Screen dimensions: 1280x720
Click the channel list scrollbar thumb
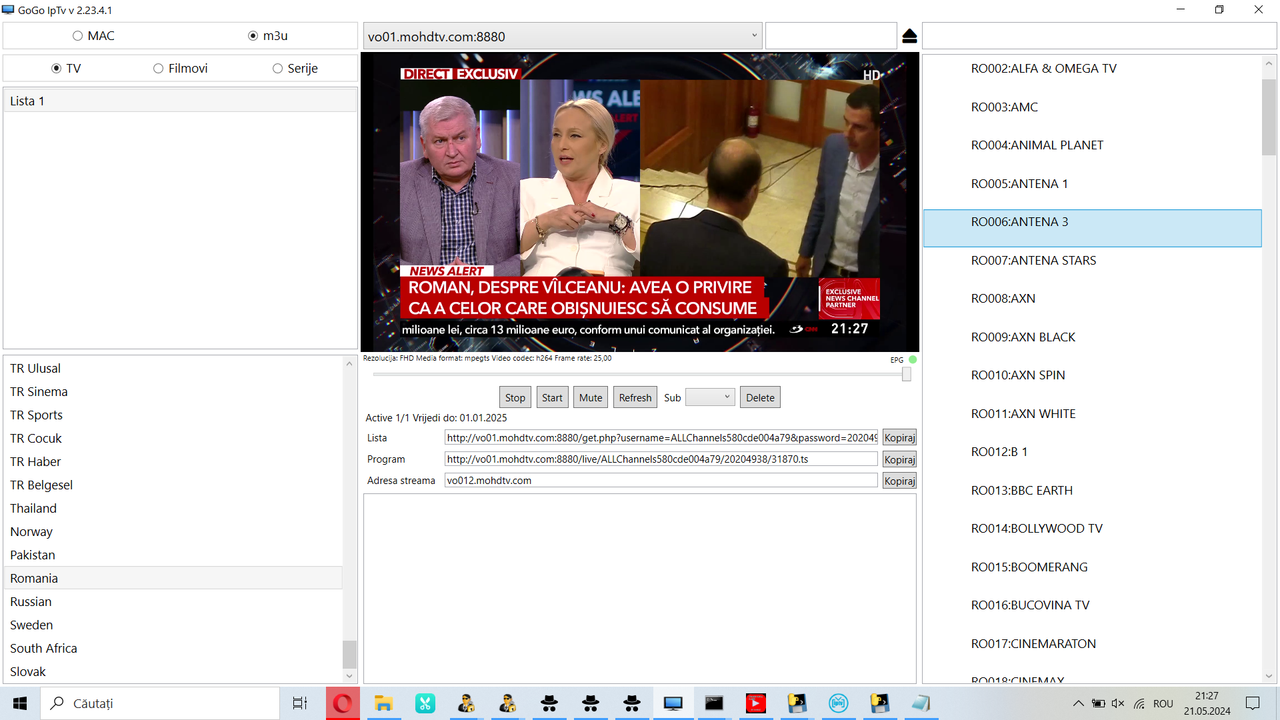[x=1269, y=117]
